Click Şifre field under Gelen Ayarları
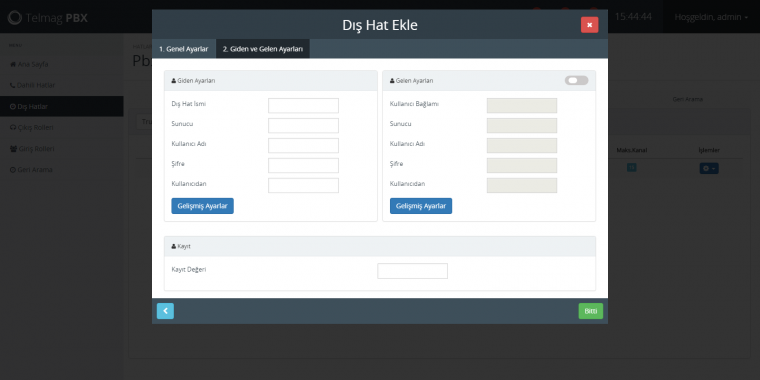The height and width of the screenshot is (380, 760). pyautogui.click(x=522, y=165)
